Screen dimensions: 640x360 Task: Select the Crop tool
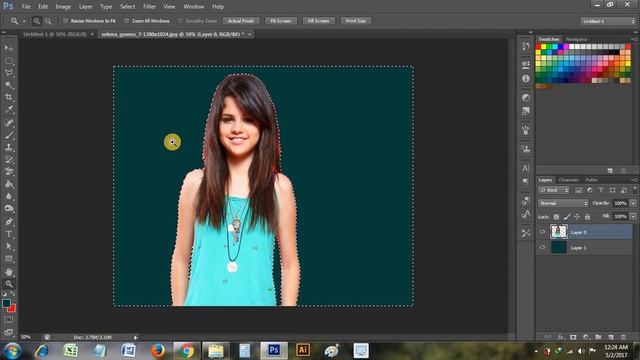click(x=9, y=98)
